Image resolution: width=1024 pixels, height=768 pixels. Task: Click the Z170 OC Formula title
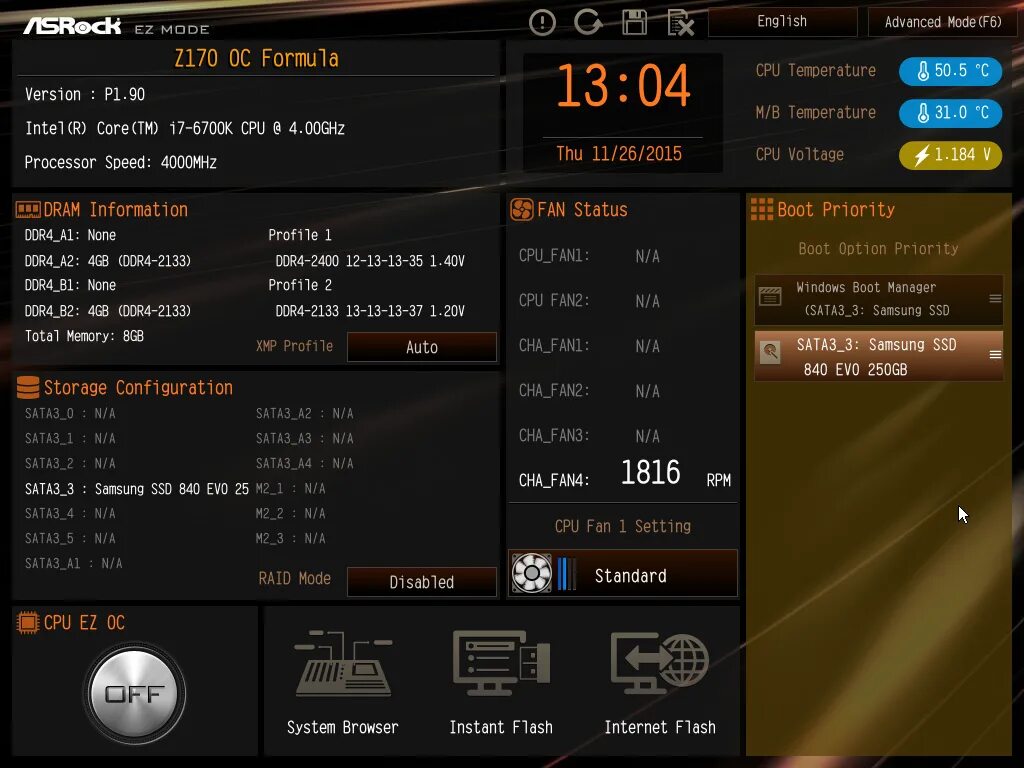coord(256,59)
